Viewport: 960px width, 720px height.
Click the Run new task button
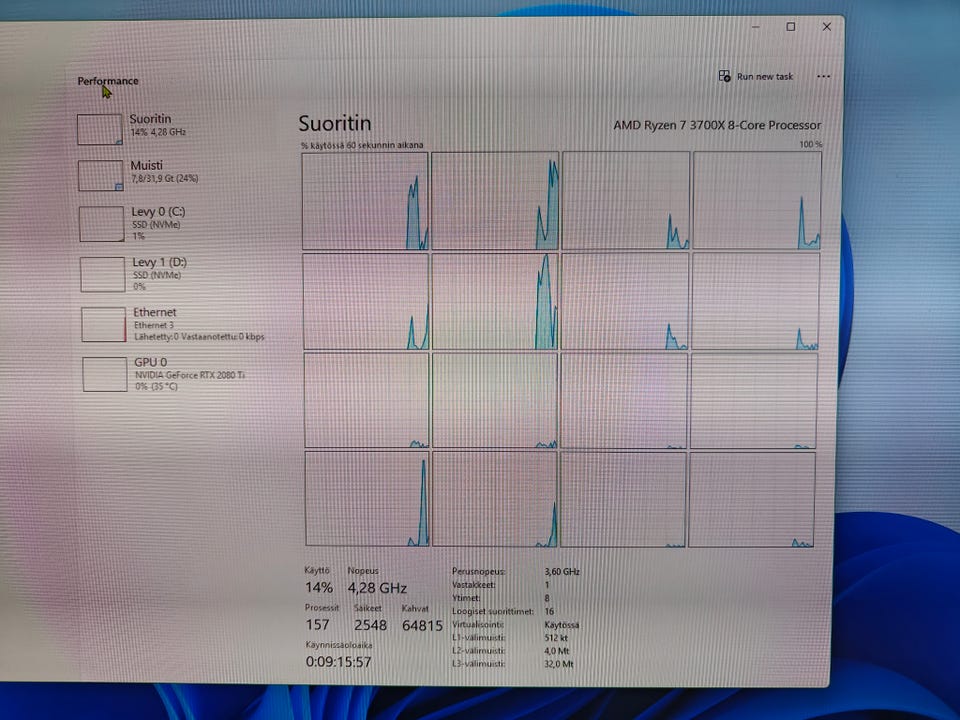pyautogui.click(x=756, y=77)
